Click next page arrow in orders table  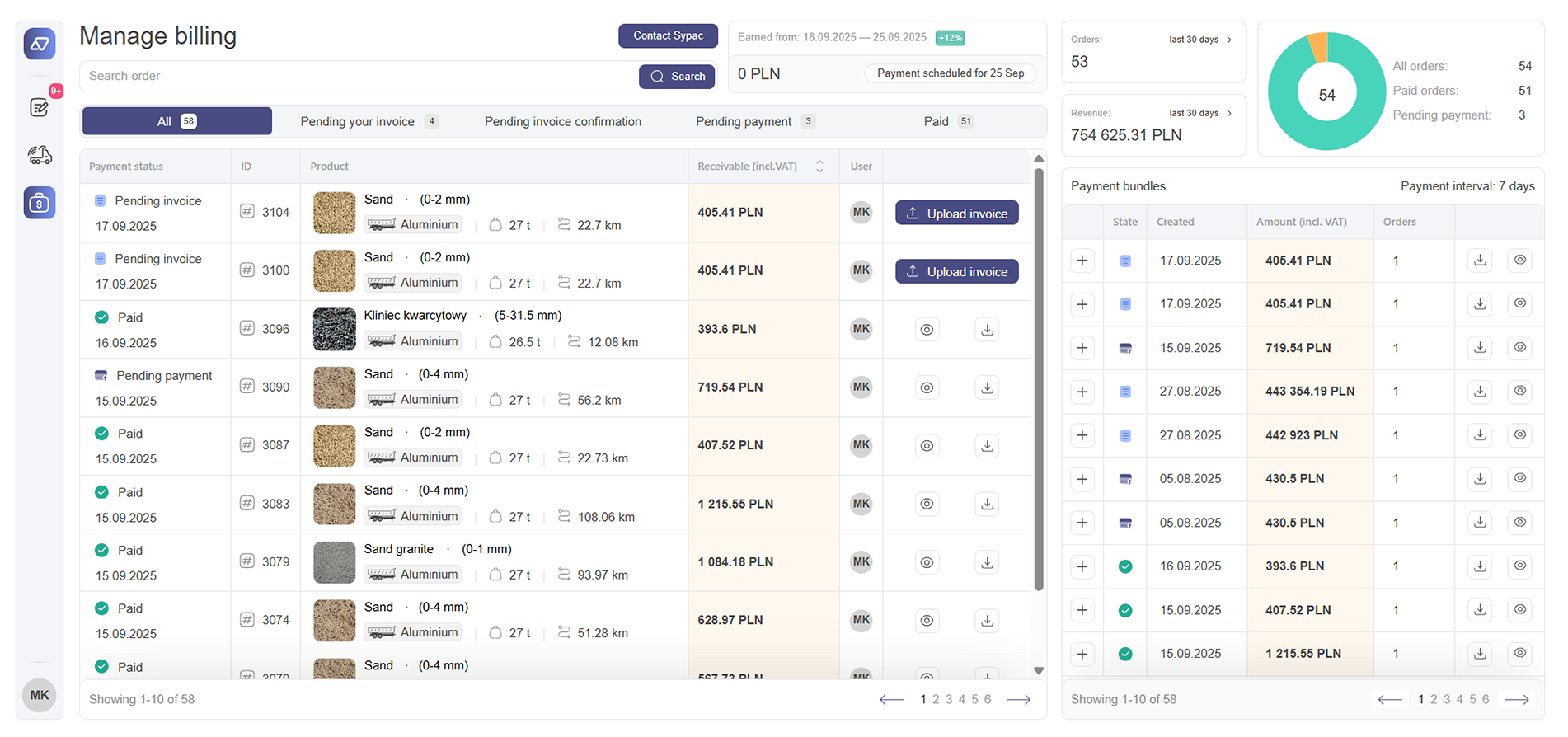pos(1019,700)
